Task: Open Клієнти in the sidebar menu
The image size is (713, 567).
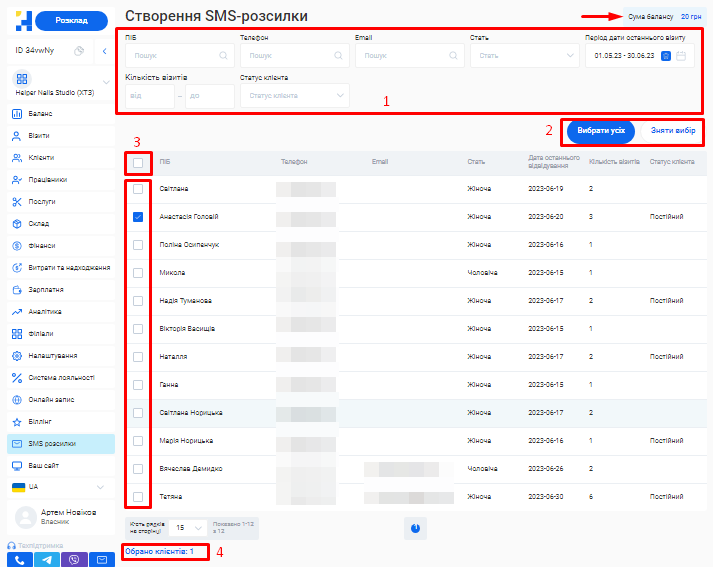Action: coord(41,158)
